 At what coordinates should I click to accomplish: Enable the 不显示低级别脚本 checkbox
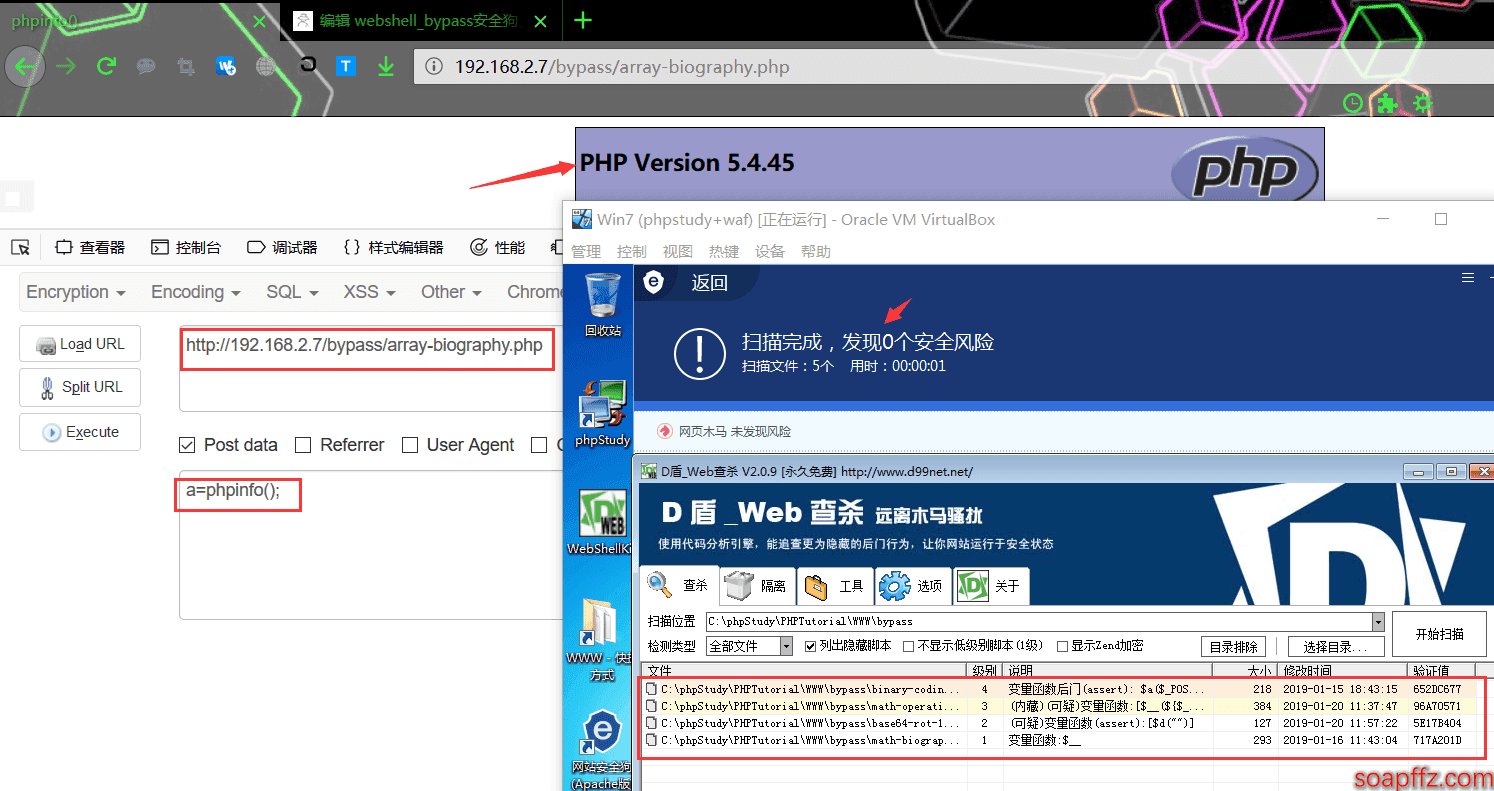click(x=908, y=646)
